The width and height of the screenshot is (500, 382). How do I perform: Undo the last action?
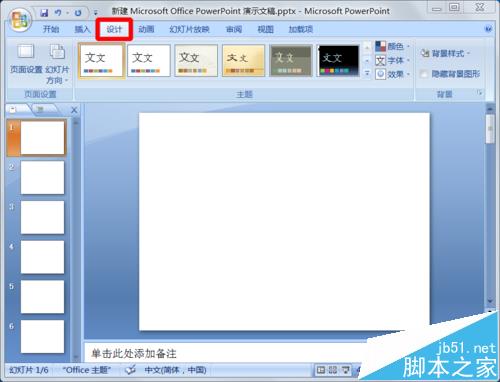(59, 13)
